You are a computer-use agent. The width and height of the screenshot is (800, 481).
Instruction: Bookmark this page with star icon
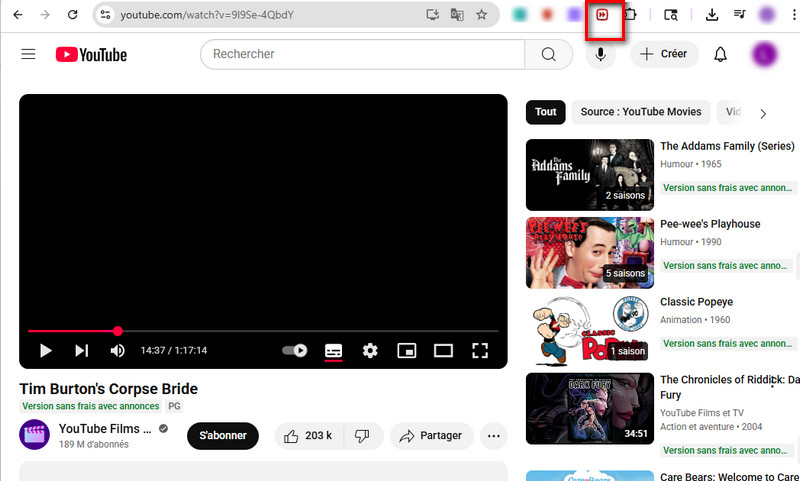(x=482, y=14)
